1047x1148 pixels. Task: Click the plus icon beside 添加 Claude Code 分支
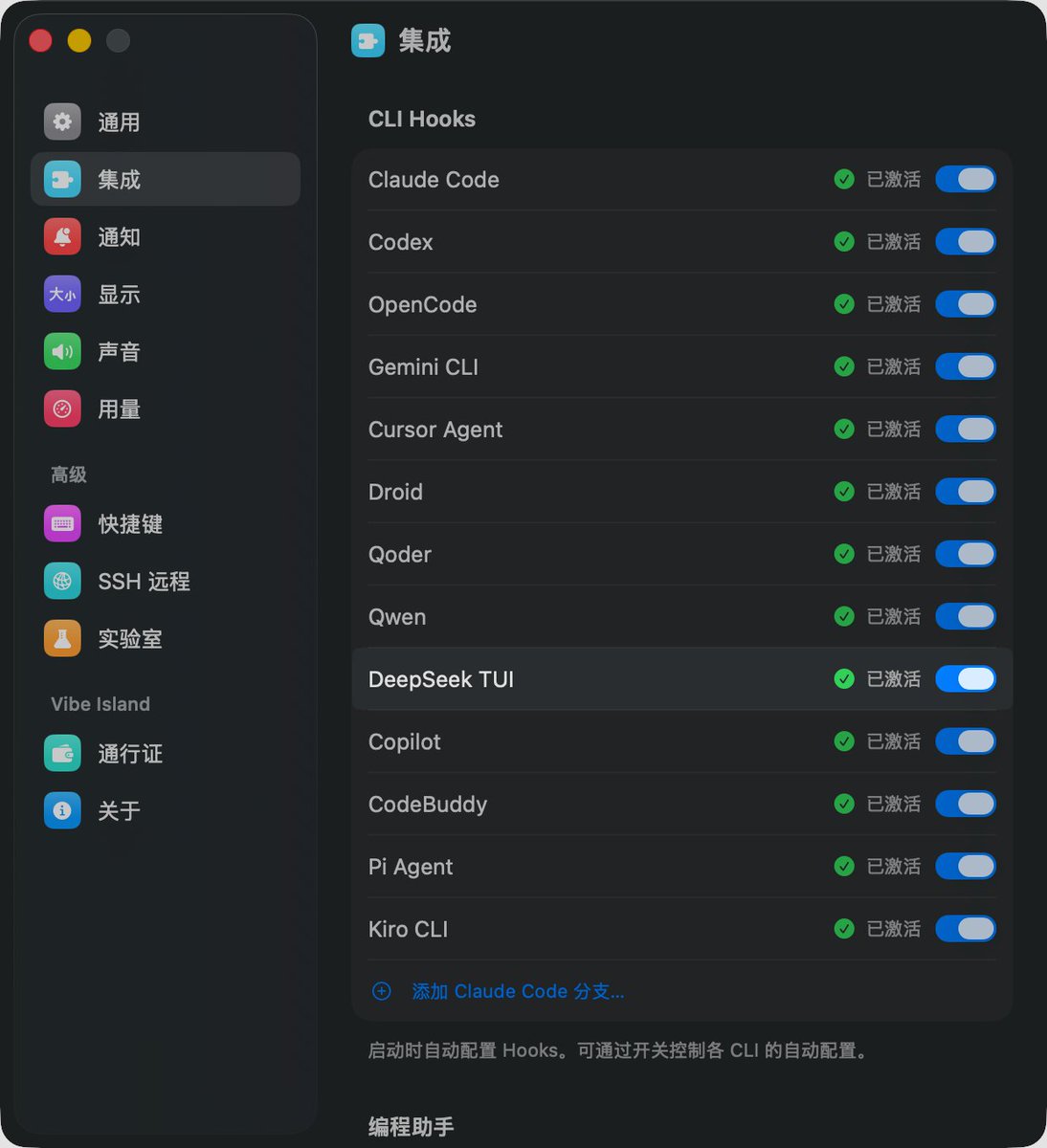(381, 991)
